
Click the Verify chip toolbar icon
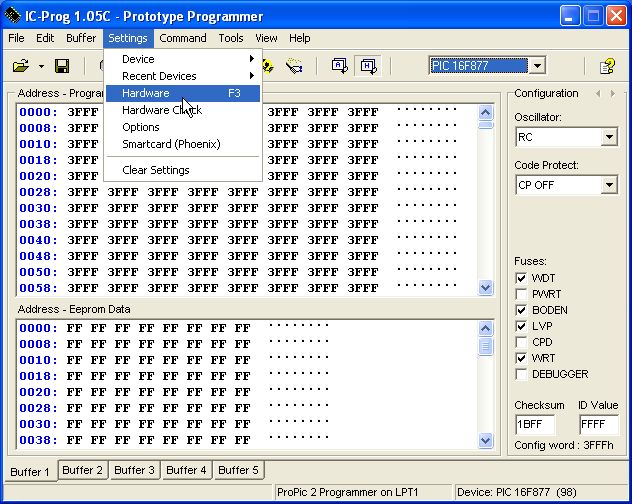click(x=294, y=66)
